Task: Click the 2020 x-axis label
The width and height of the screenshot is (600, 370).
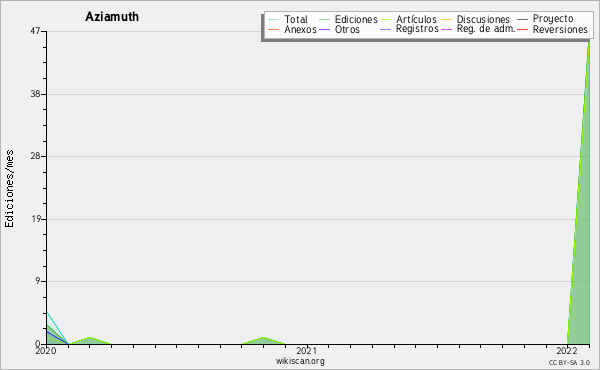Action: pyautogui.click(x=46, y=351)
